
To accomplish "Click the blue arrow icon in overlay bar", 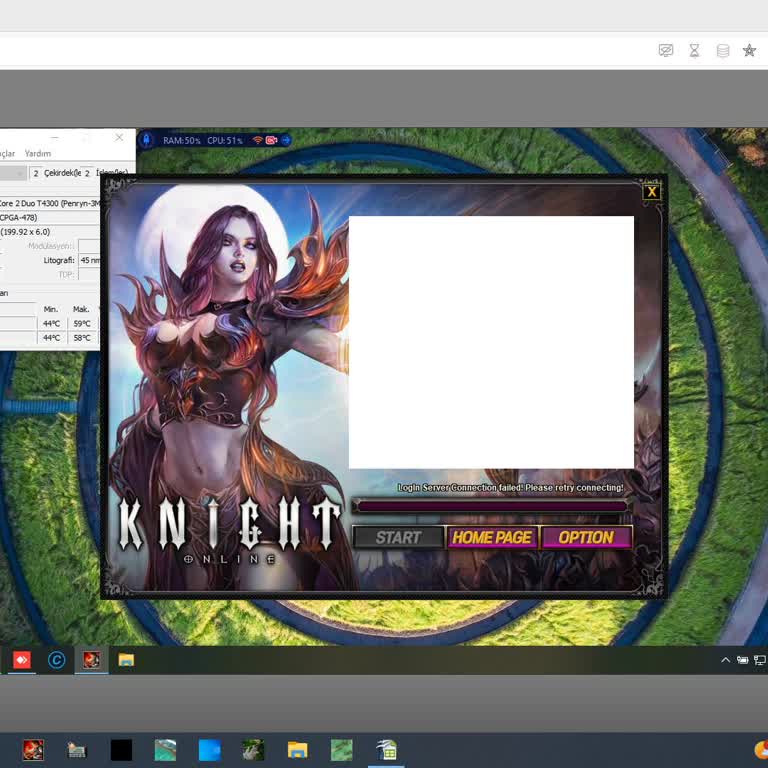I will [x=286, y=140].
